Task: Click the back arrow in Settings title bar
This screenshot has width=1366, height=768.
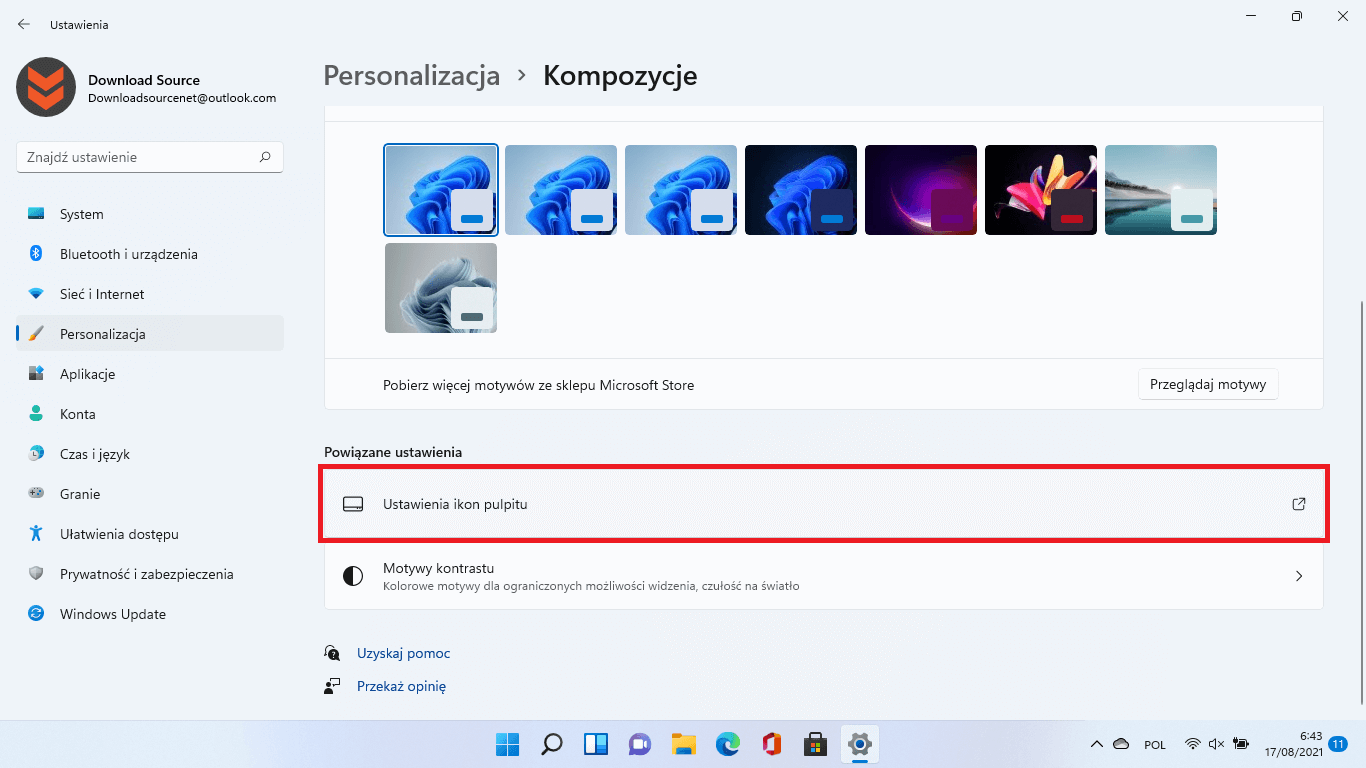Action: click(x=24, y=24)
